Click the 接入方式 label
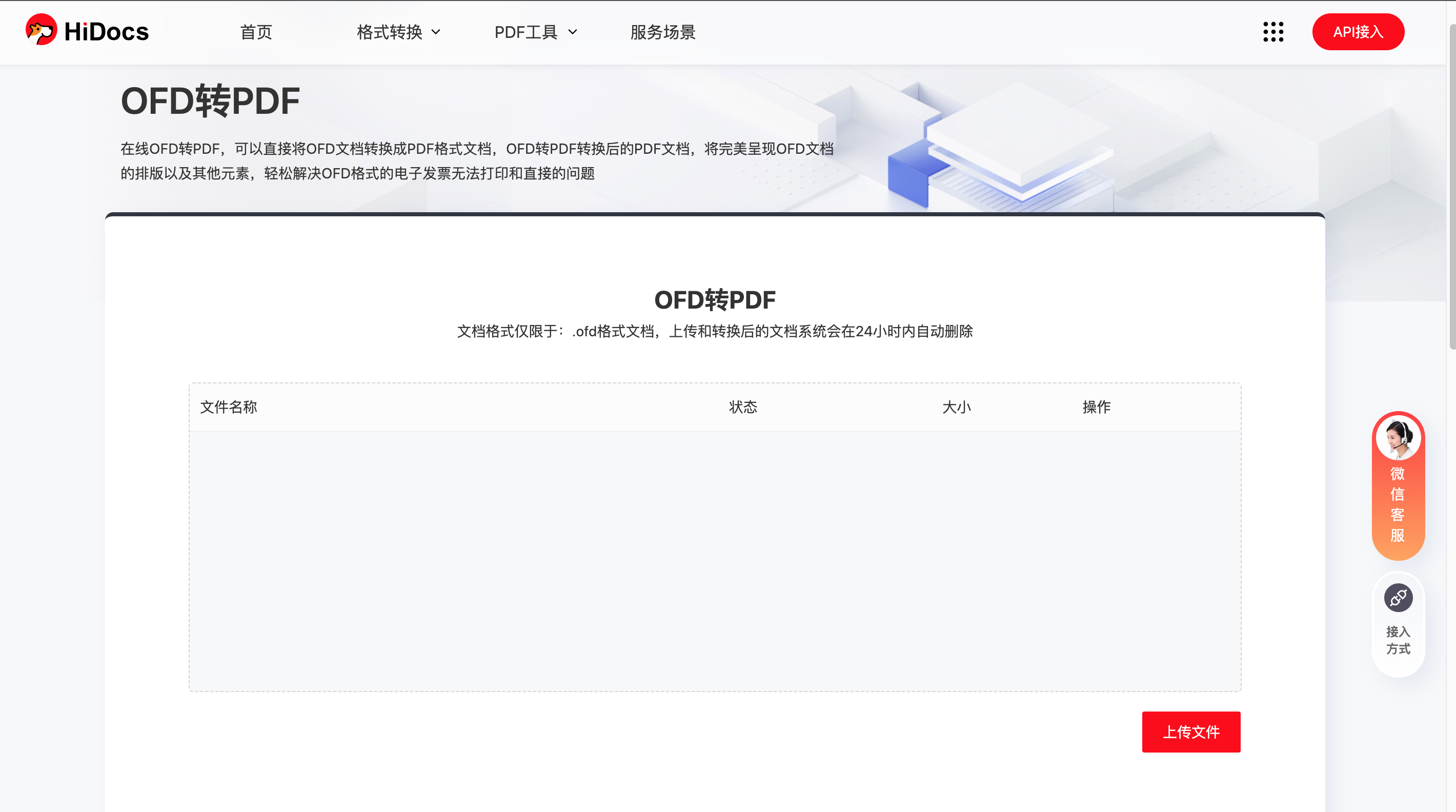Image resolution: width=1456 pixels, height=812 pixels. click(x=1399, y=640)
